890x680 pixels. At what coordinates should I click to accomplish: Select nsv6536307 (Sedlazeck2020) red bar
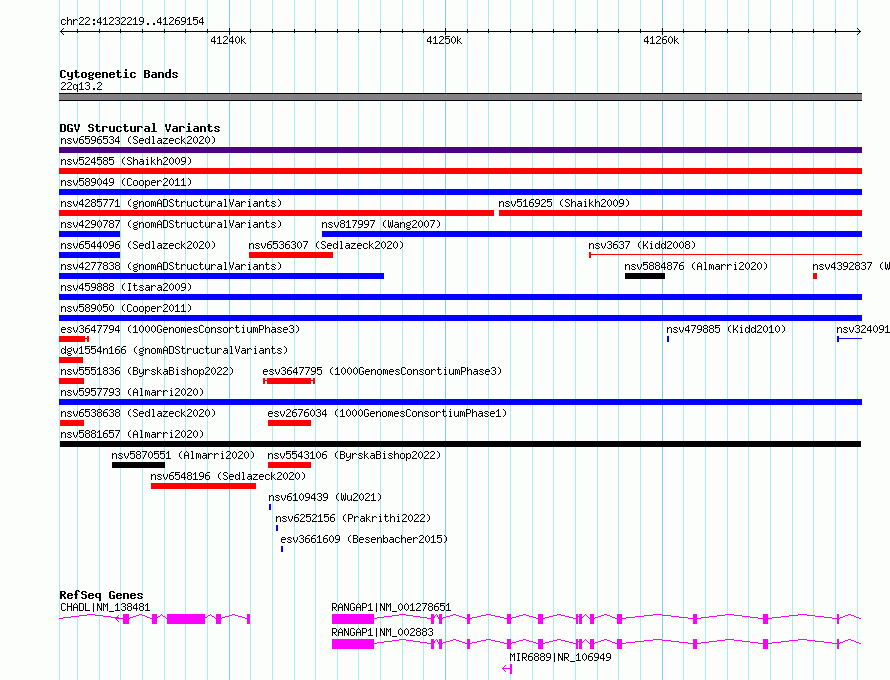(291, 255)
